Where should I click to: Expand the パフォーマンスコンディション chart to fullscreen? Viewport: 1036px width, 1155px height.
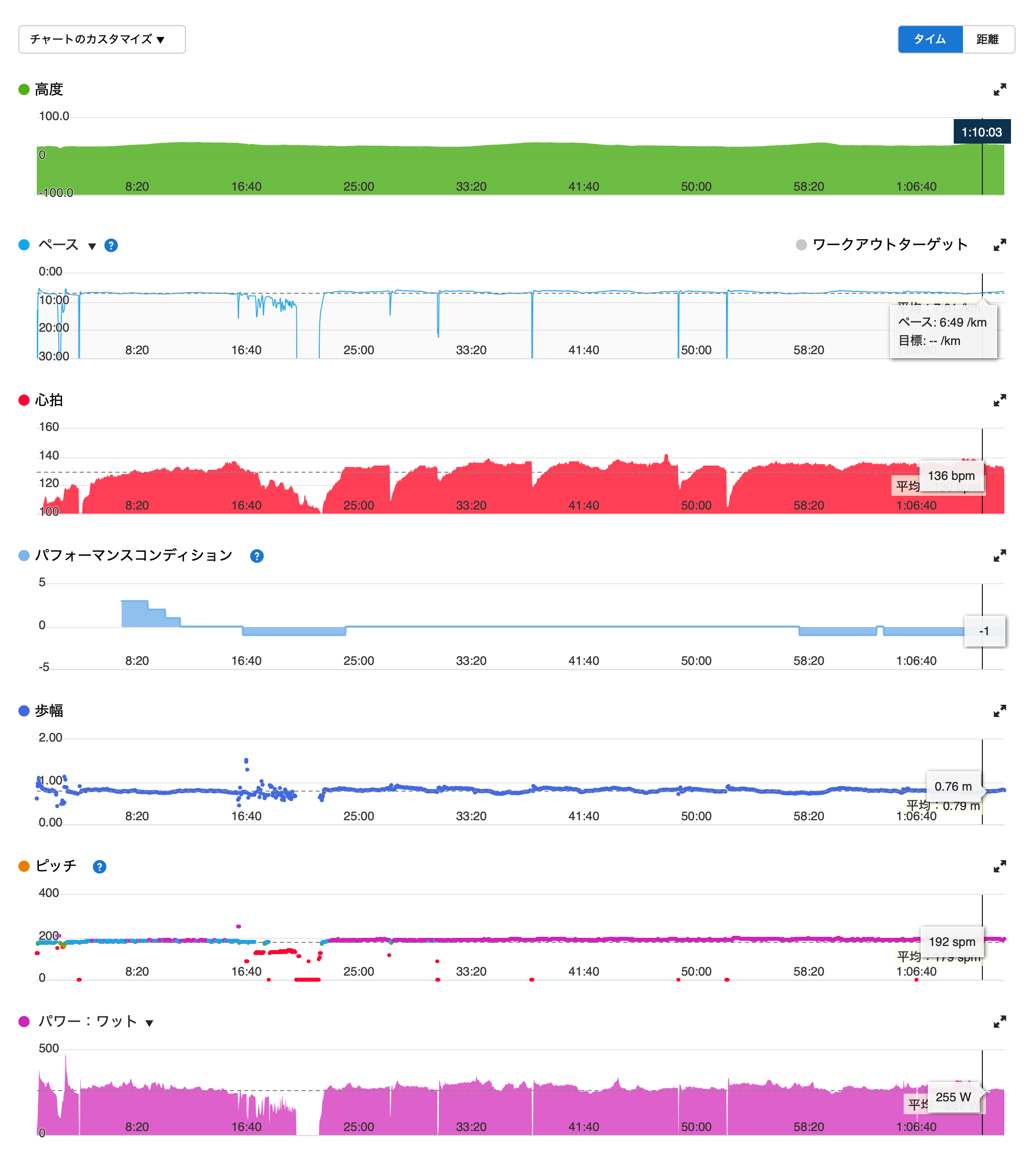(x=1000, y=556)
